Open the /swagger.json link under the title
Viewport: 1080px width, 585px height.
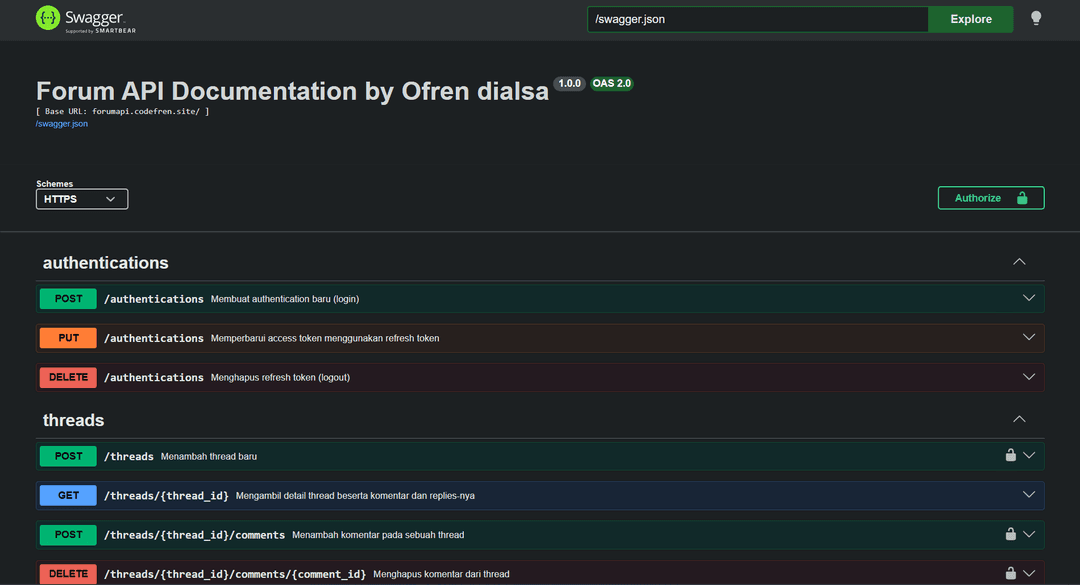point(62,124)
